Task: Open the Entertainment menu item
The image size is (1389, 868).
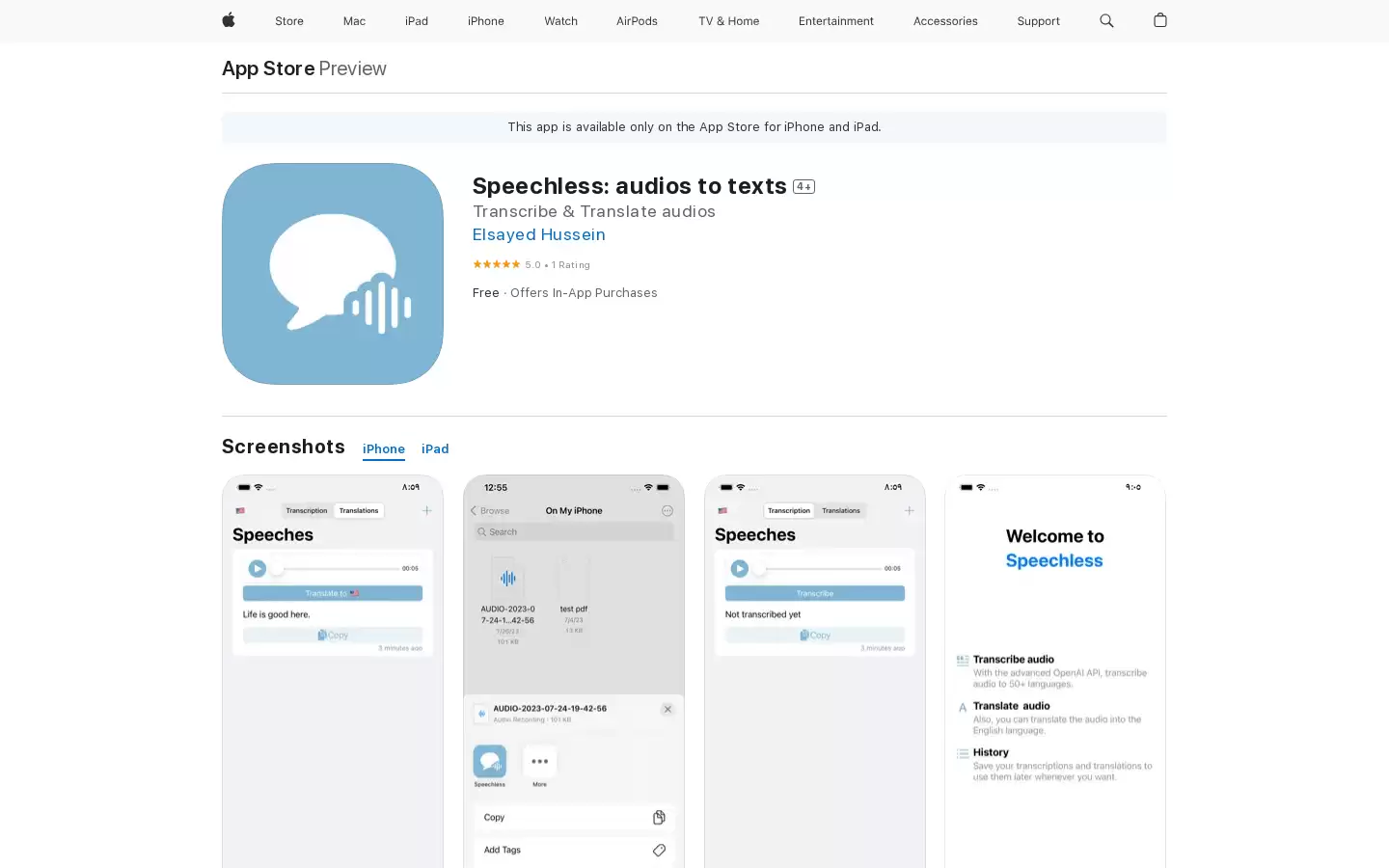Action: coord(836,21)
